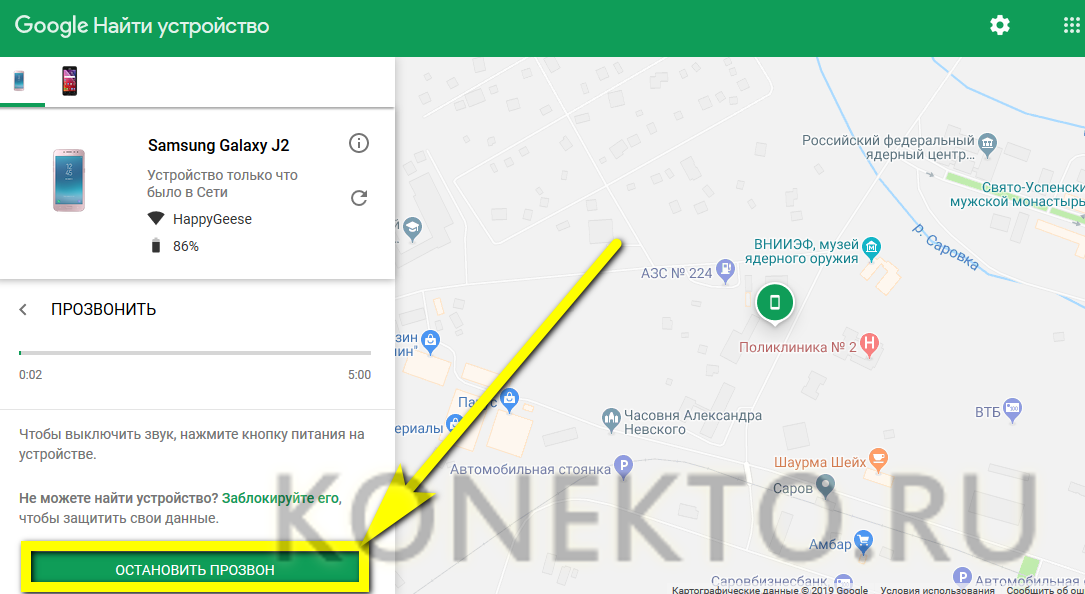Click Заблокируйте его link
Viewport: 1085px width, 594px height.
(281, 498)
